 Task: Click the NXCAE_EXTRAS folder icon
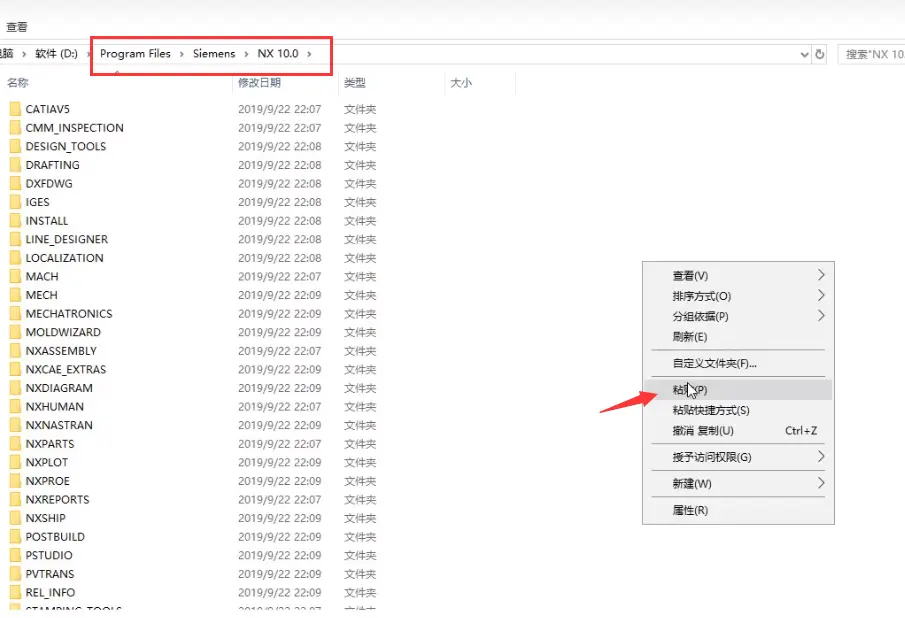click(x=16, y=369)
